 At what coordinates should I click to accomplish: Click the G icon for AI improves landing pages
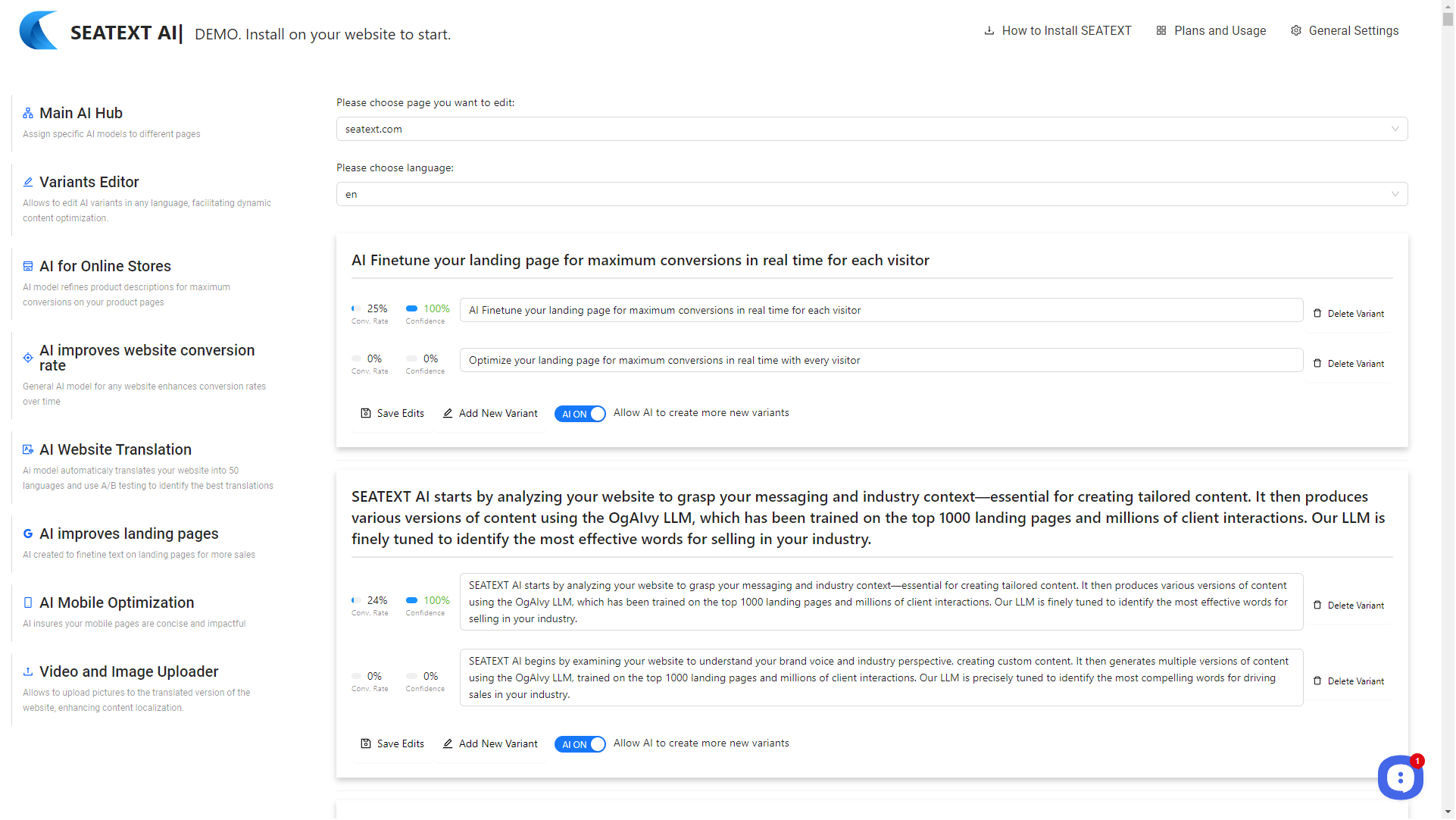pos(28,534)
